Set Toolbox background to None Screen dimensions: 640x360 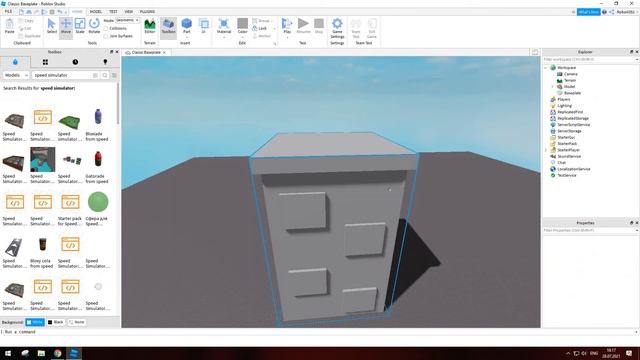77,322
